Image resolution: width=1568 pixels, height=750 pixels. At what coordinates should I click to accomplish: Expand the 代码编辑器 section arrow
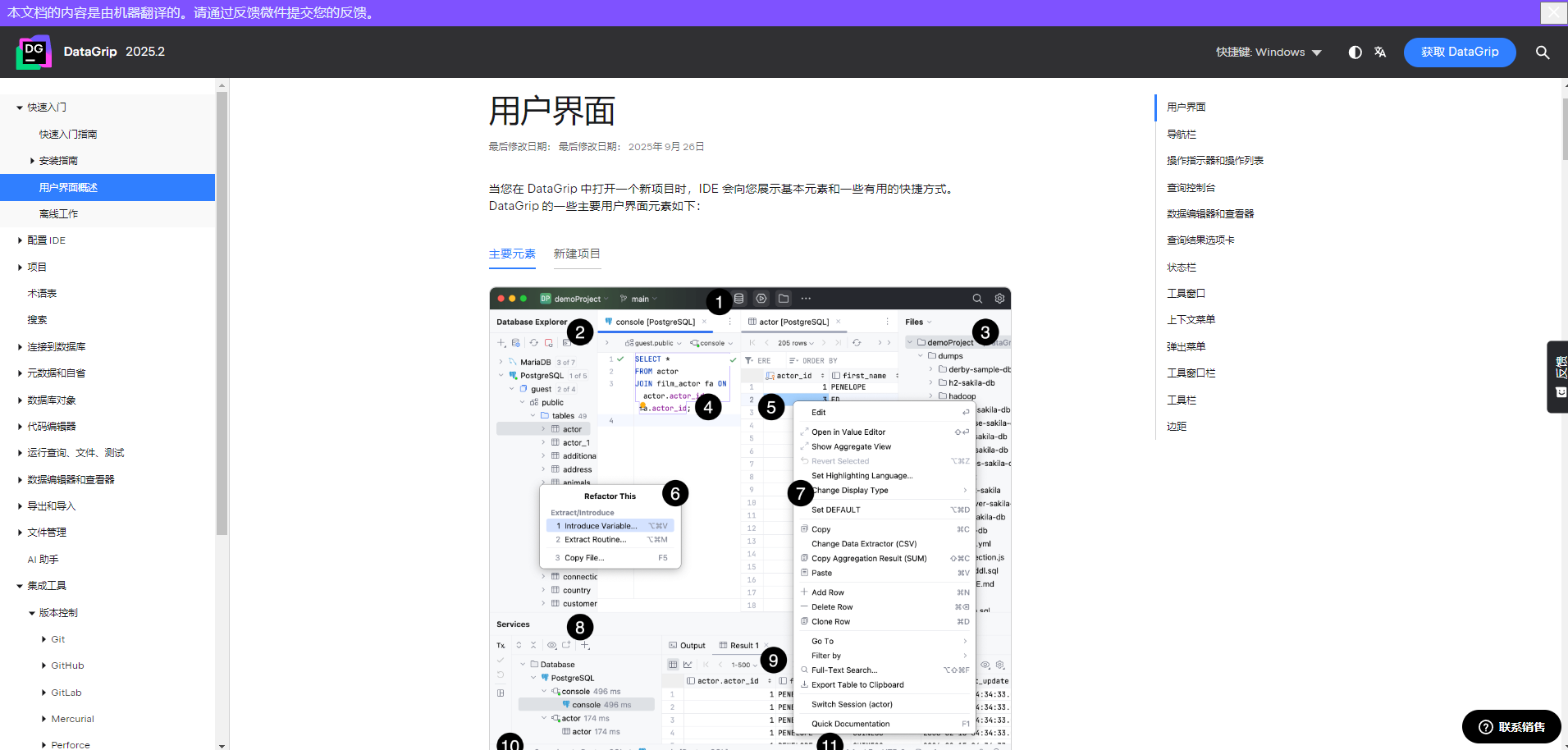pos(20,427)
